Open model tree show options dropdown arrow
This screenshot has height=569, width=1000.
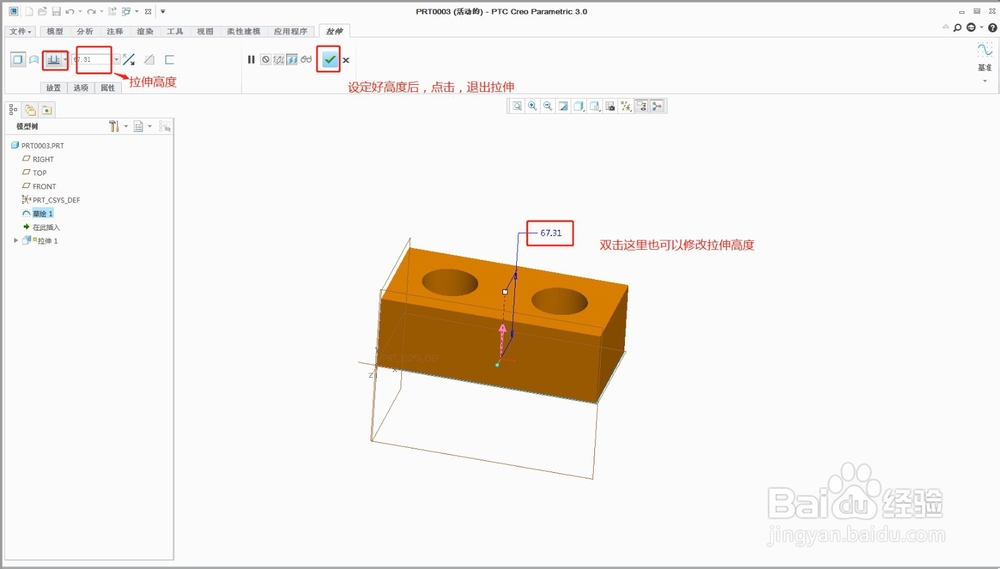[150, 126]
